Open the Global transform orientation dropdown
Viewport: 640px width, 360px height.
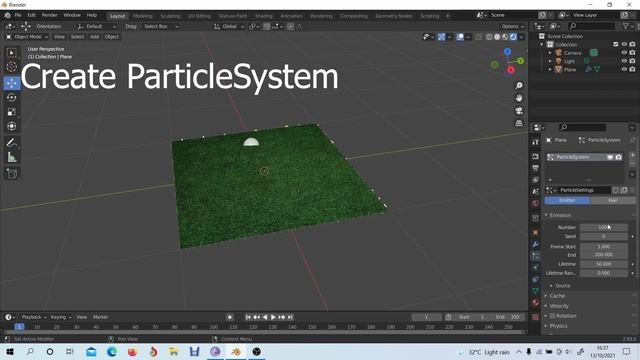(229, 27)
